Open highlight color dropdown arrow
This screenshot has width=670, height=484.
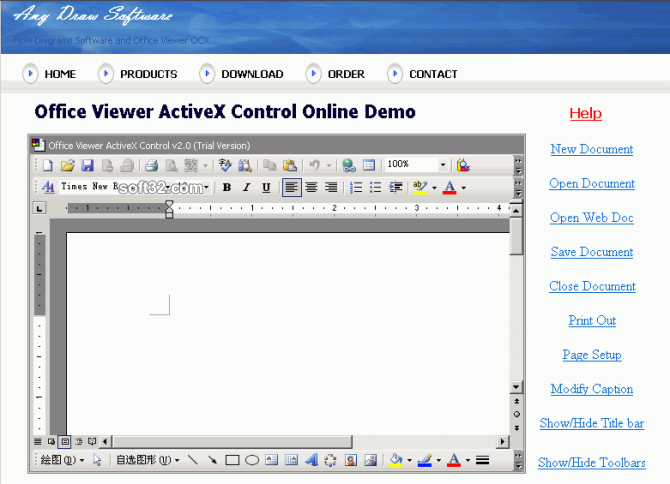click(435, 188)
